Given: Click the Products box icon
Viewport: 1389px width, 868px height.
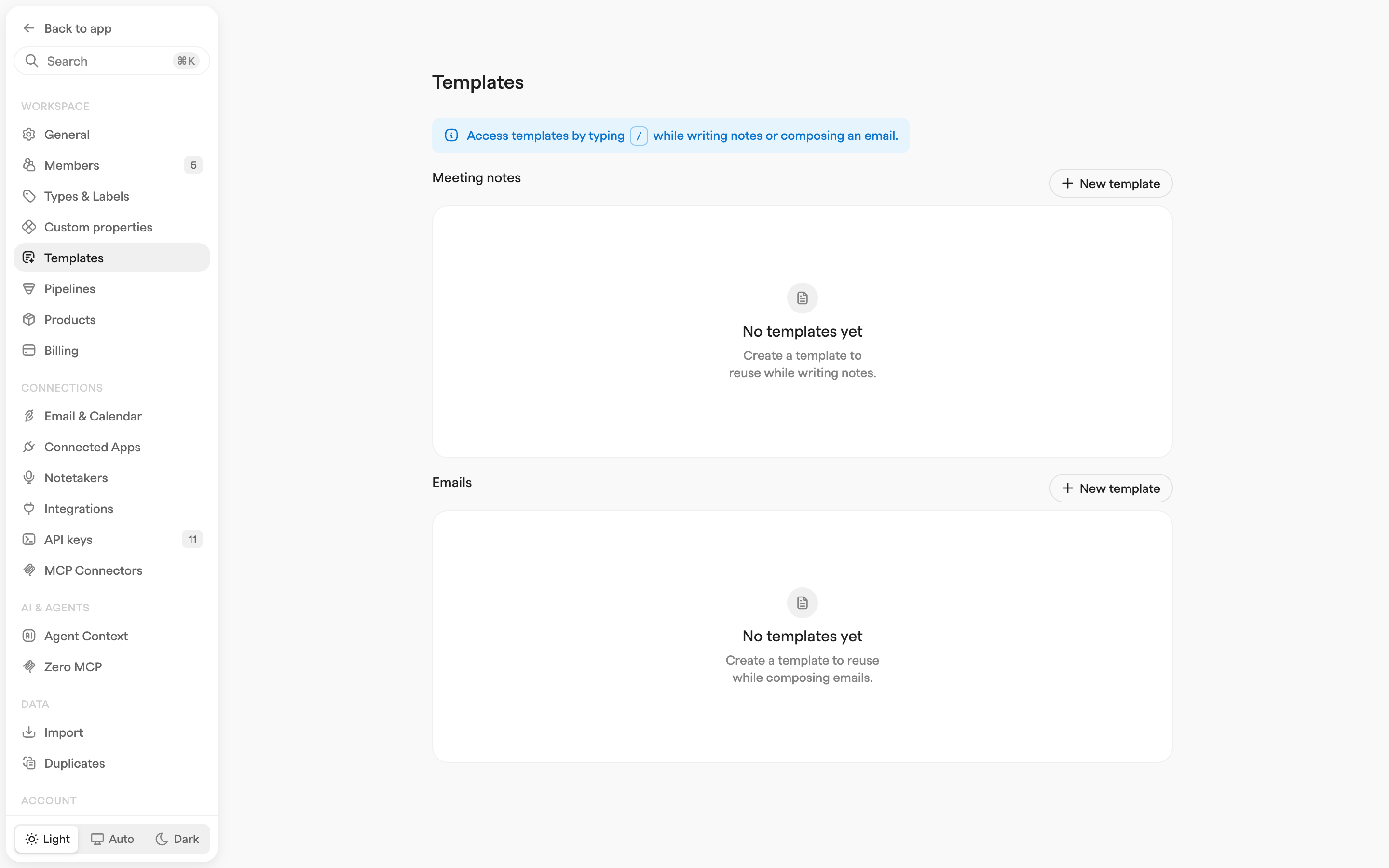Looking at the screenshot, I should [x=29, y=320].
